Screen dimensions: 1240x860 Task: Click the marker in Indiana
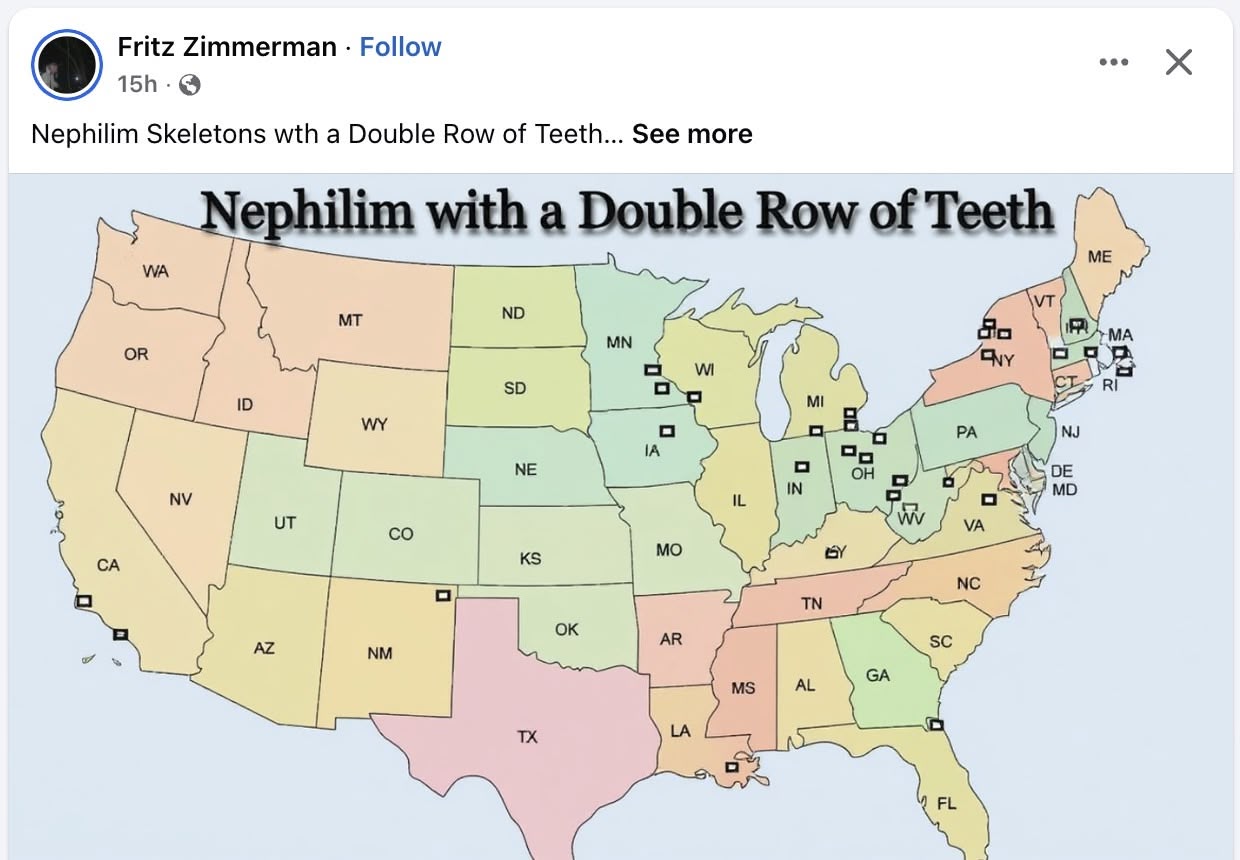(801, 467)
